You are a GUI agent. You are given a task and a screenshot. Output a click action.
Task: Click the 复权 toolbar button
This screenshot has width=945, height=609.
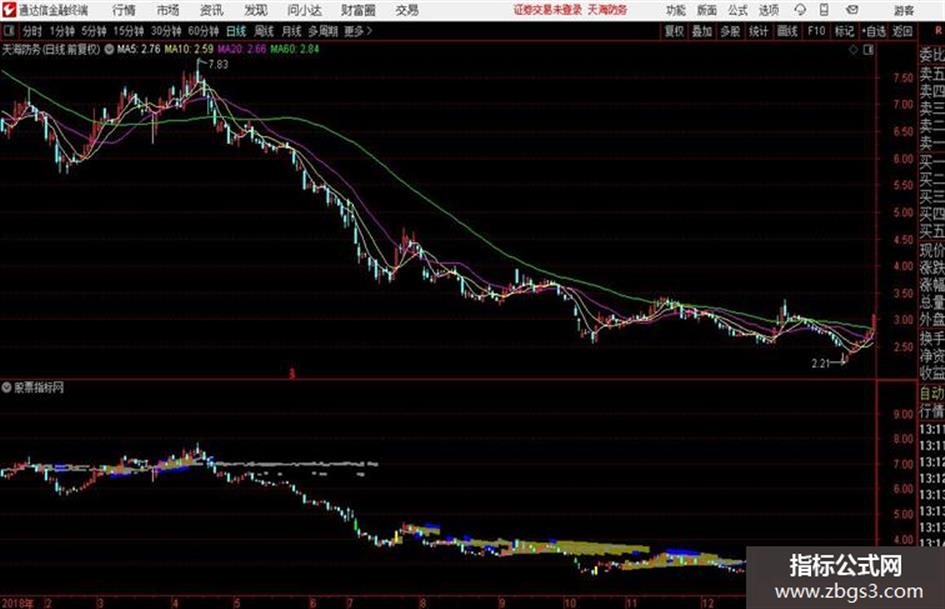tap(674, 31)
